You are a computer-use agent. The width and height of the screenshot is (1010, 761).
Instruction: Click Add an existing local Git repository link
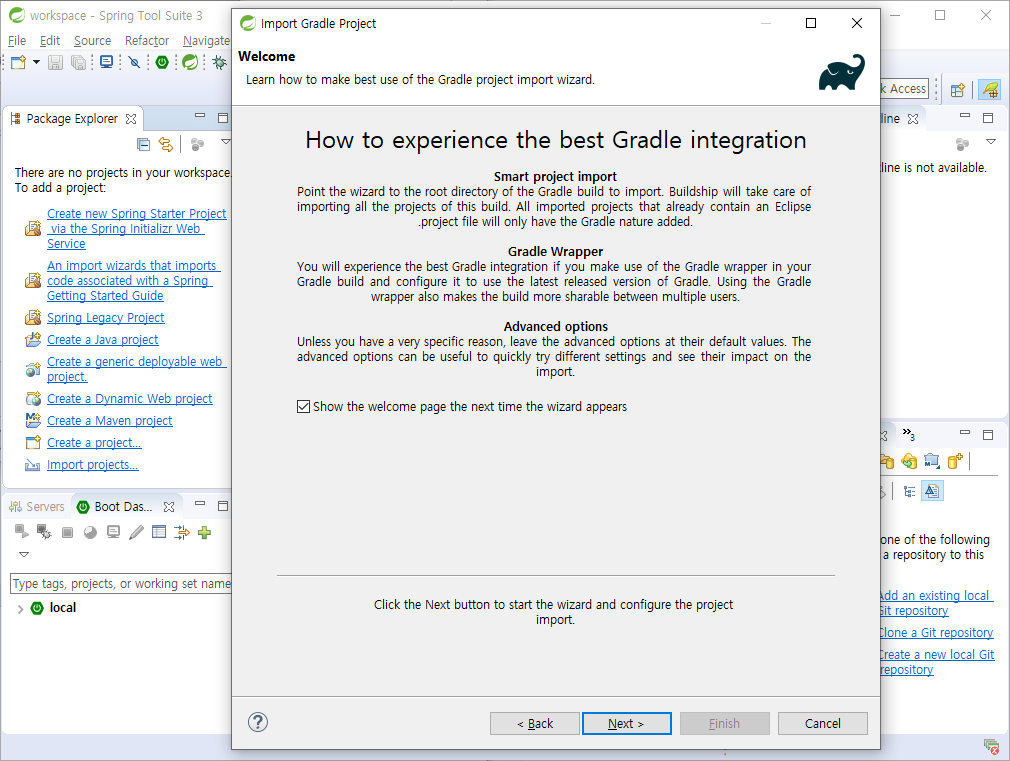click(x=937, y=603)
